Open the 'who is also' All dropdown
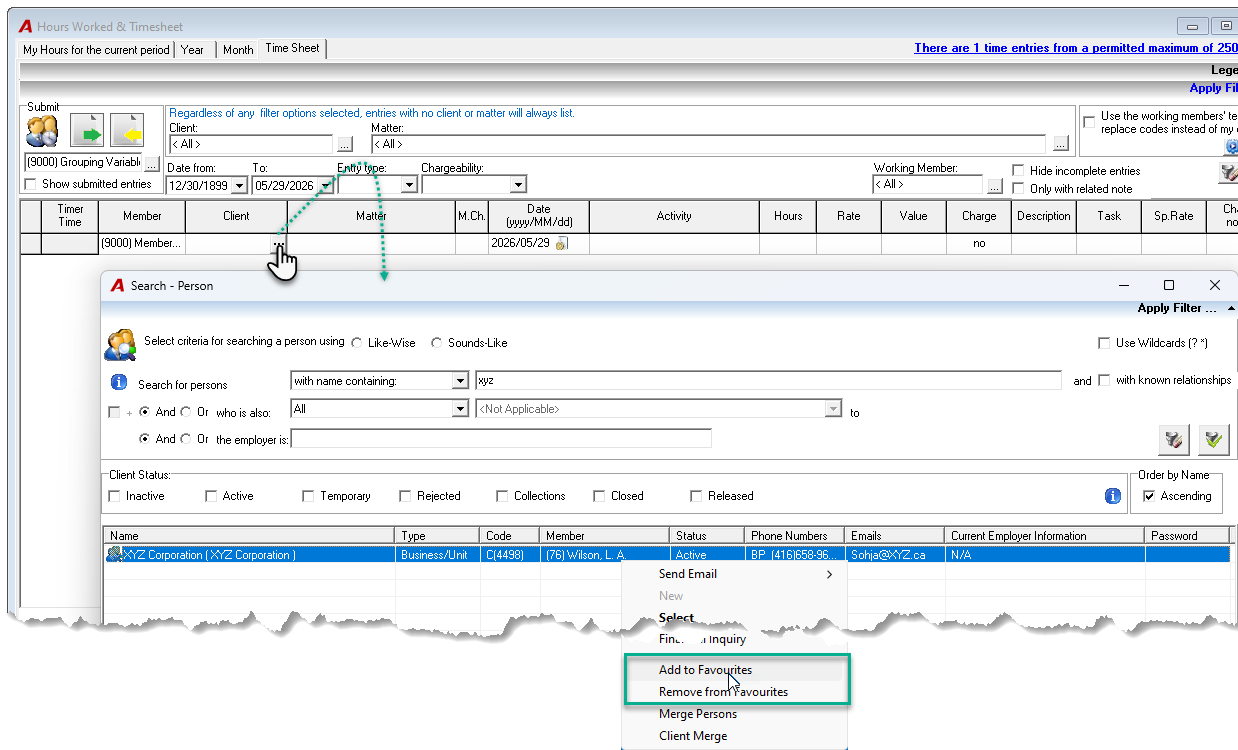1238x750 pixels. point(460,409)
